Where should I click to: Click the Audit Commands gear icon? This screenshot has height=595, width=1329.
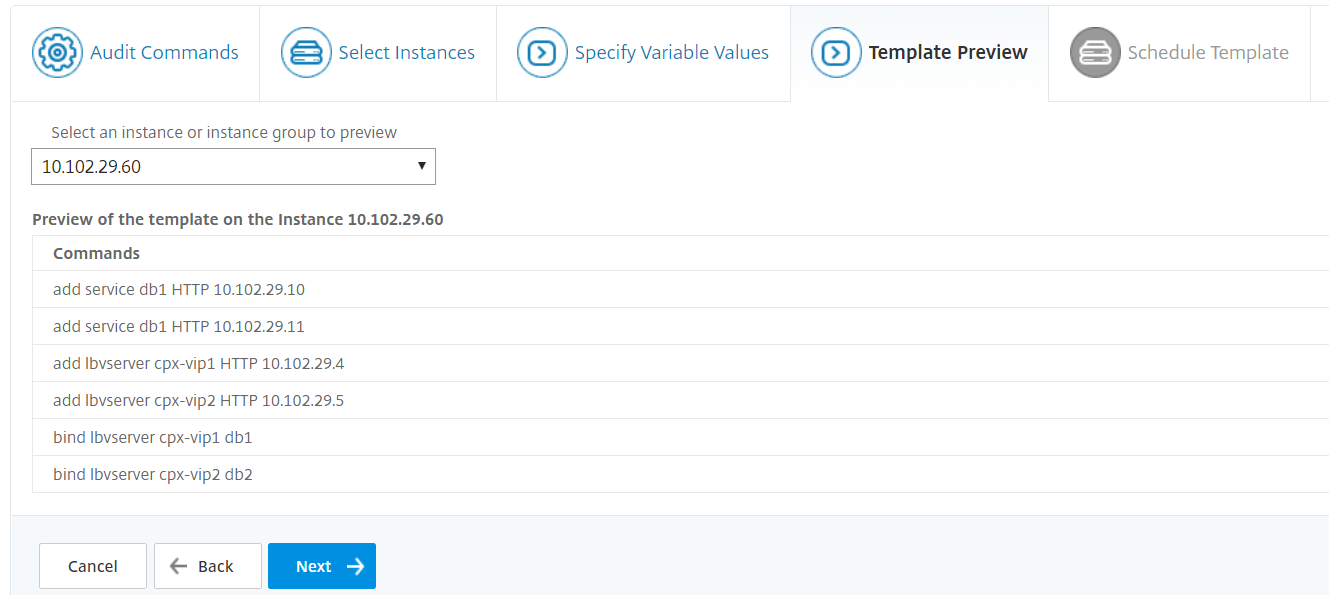(x=57, y=53)
